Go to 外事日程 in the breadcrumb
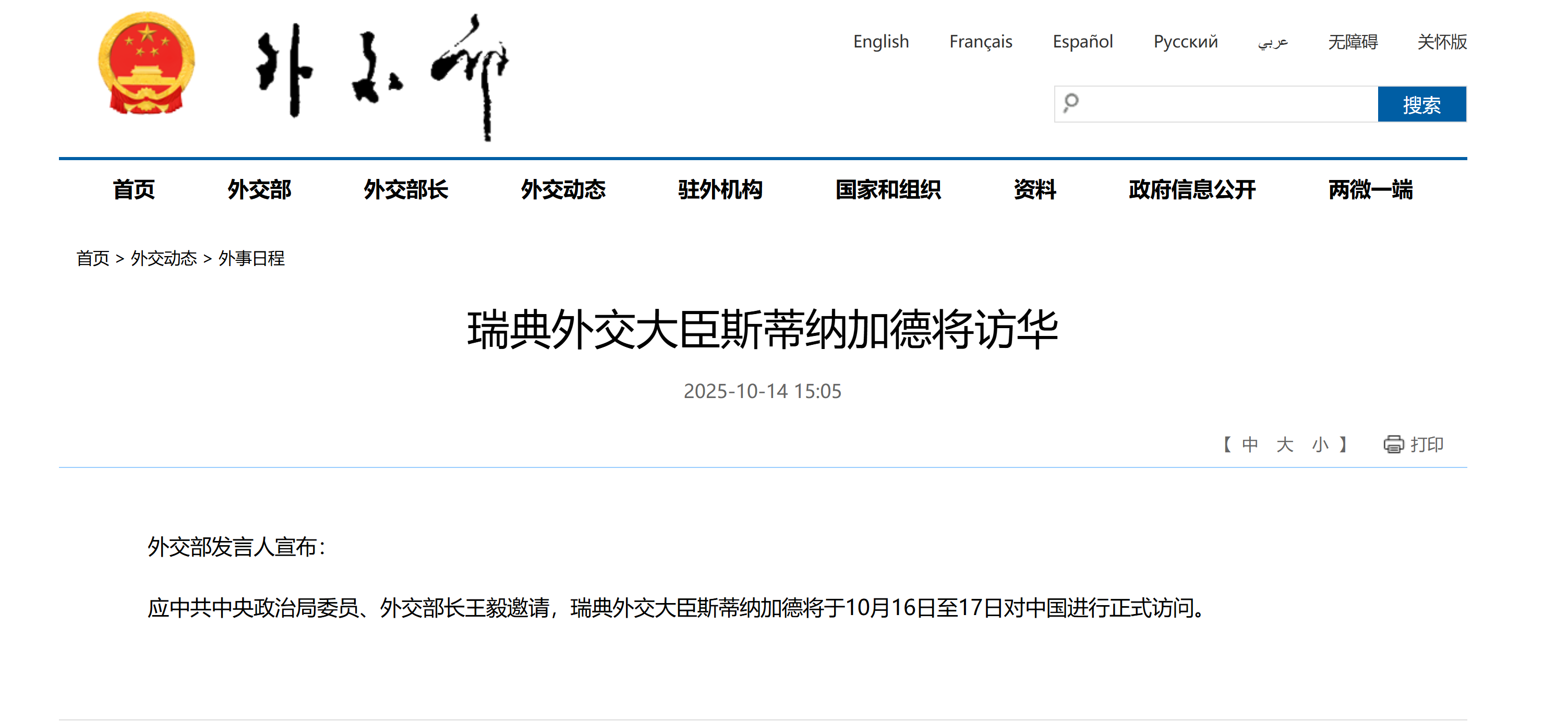 pyautogui.click(x=251, y=258)
